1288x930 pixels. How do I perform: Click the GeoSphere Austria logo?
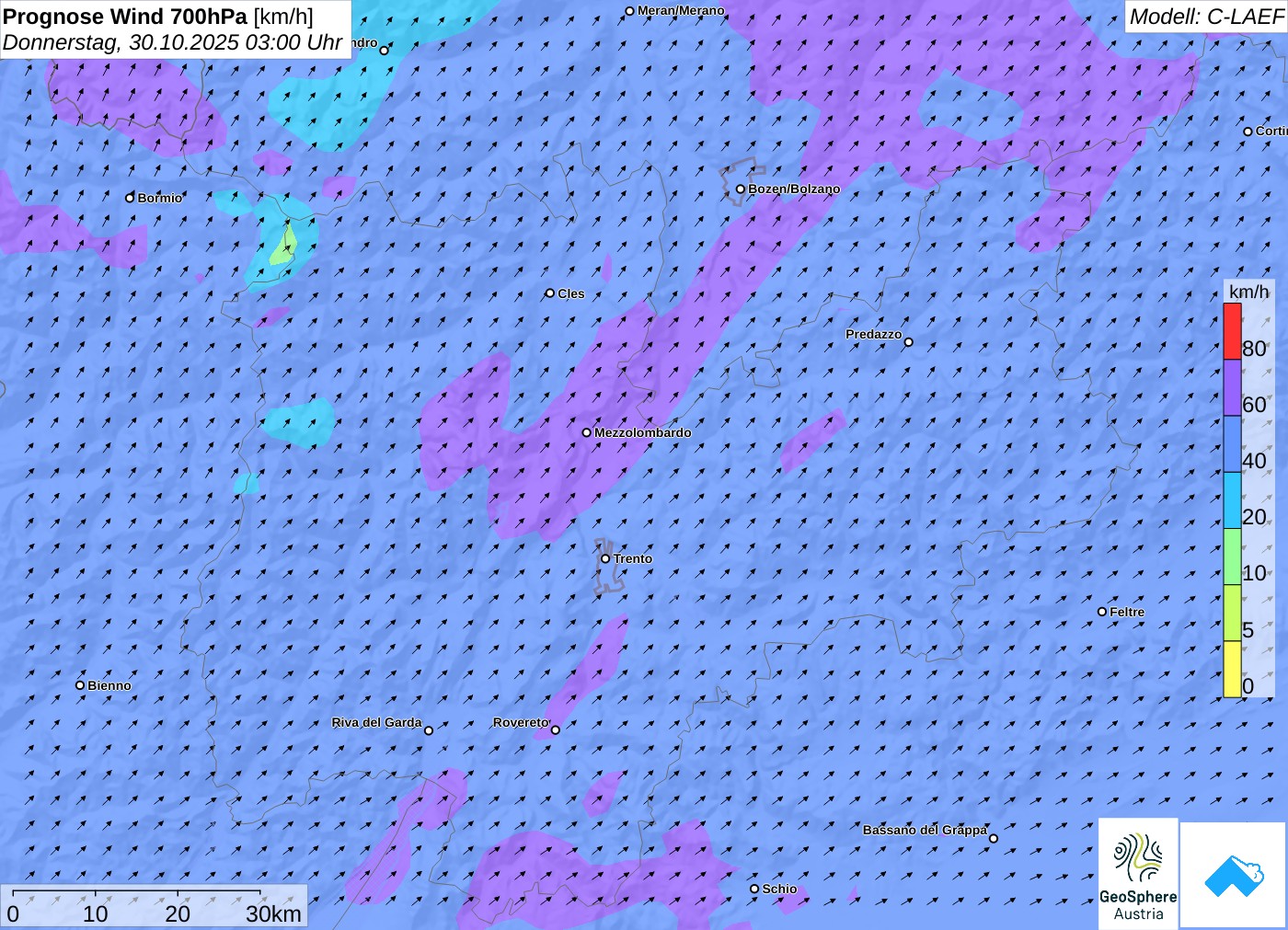[1138, 873]
